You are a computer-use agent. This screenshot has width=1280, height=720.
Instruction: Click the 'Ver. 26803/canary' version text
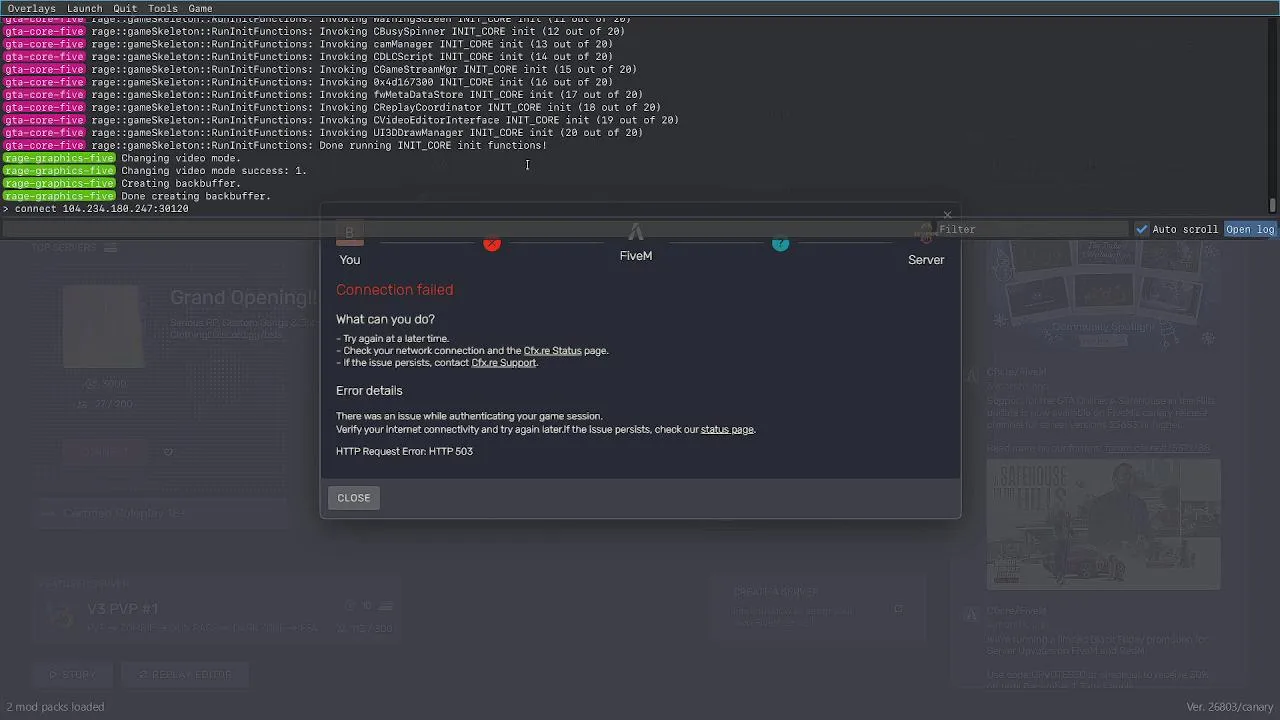[1230, 707]
